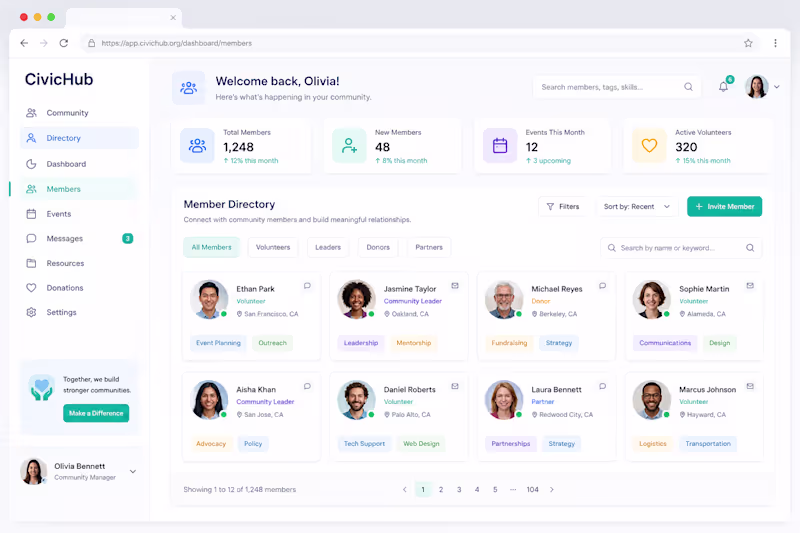Click the welcome banner community icon
Screen dimensions: 800x533
(188, 88)
